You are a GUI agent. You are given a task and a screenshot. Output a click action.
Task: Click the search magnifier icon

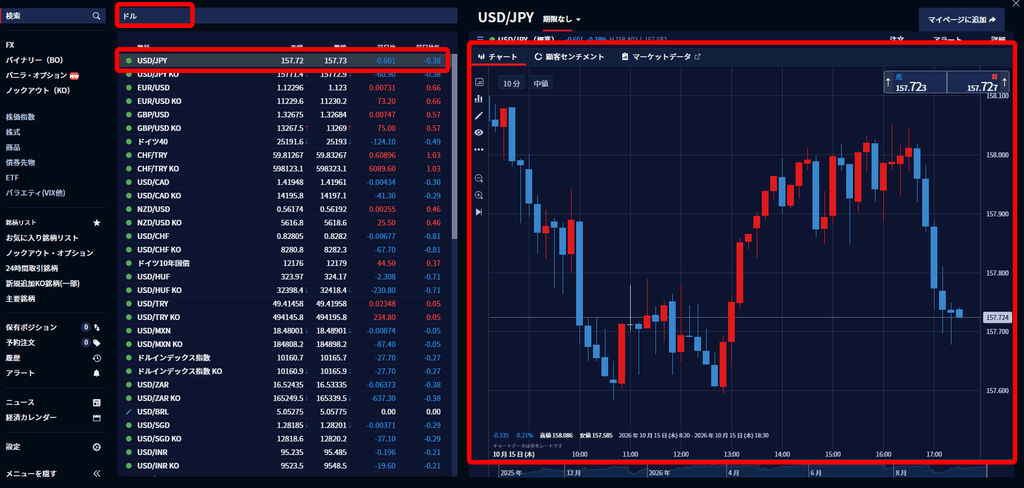tap(97, 16)
